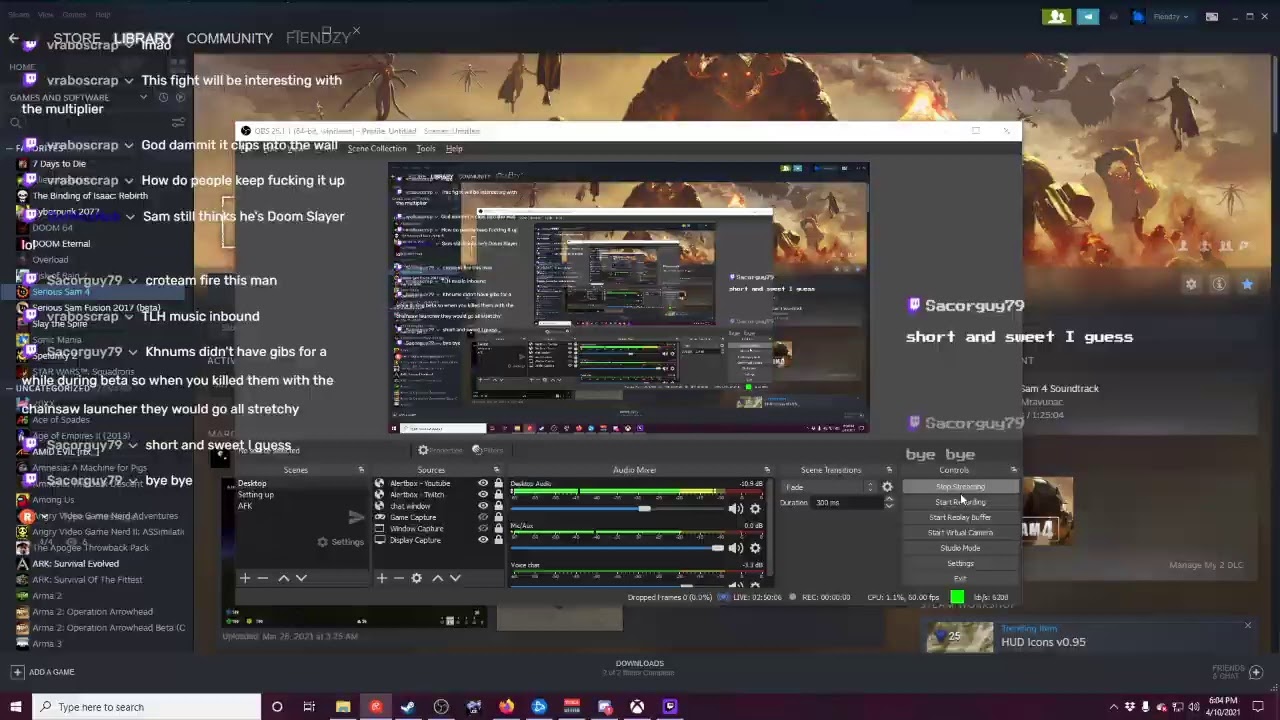Enable Studio Mode in OBS
The height and width of the screenshot is (720, 1280).
(x=960, y=548)
